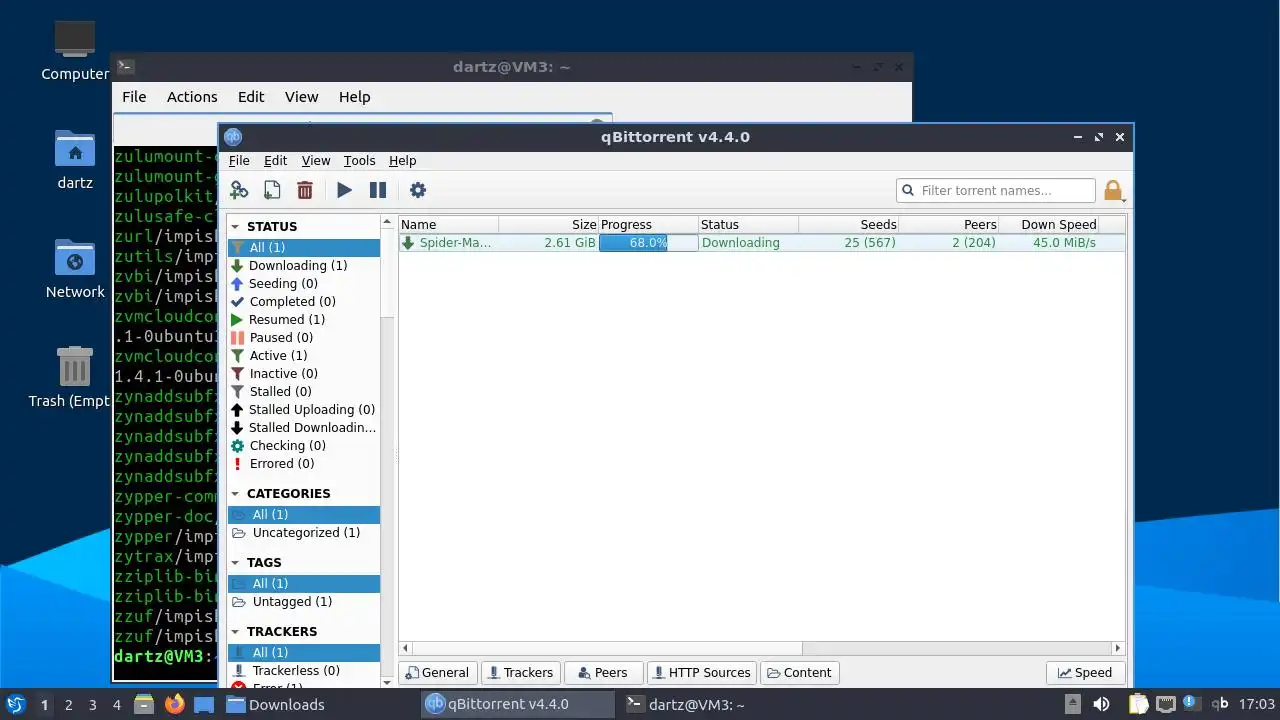
Task: Pause torrents with the pause icon
Action: [378, 190]
